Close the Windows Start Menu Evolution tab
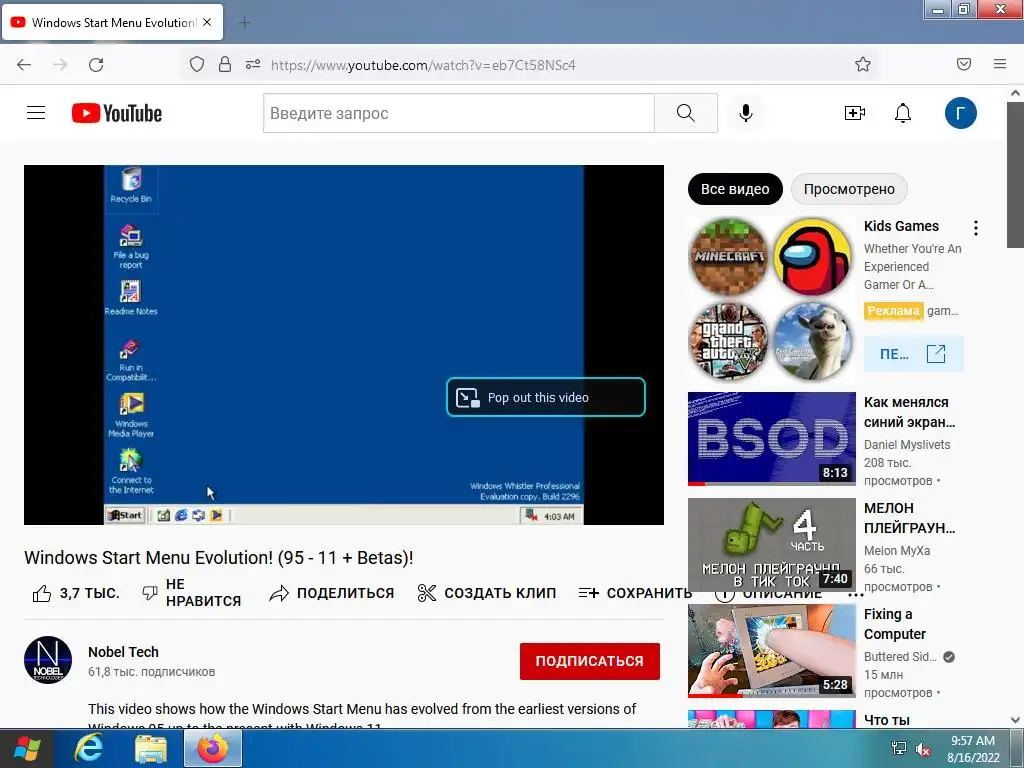This screenshot has width=1024, height=768. [207, 22]
